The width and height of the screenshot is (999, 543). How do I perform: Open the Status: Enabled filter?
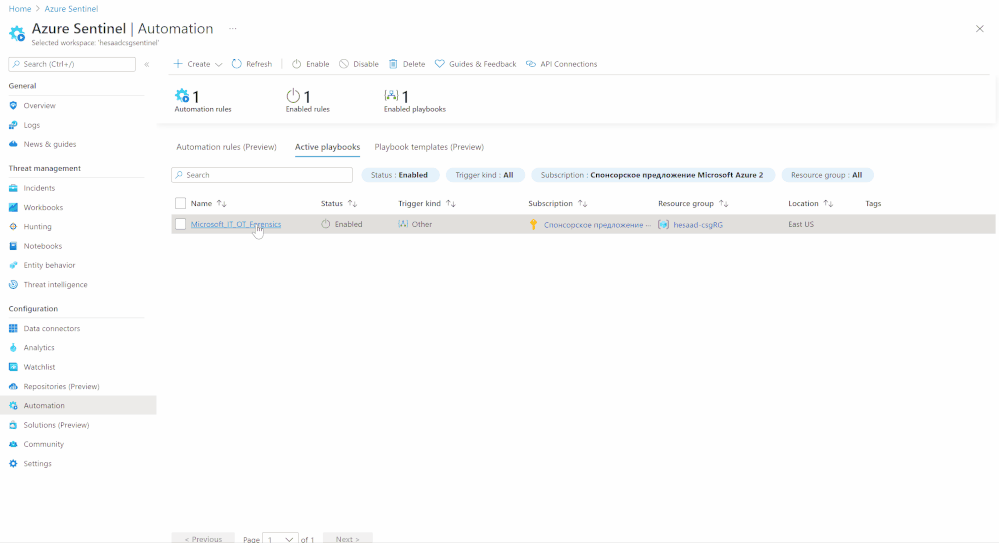[399, 175]
